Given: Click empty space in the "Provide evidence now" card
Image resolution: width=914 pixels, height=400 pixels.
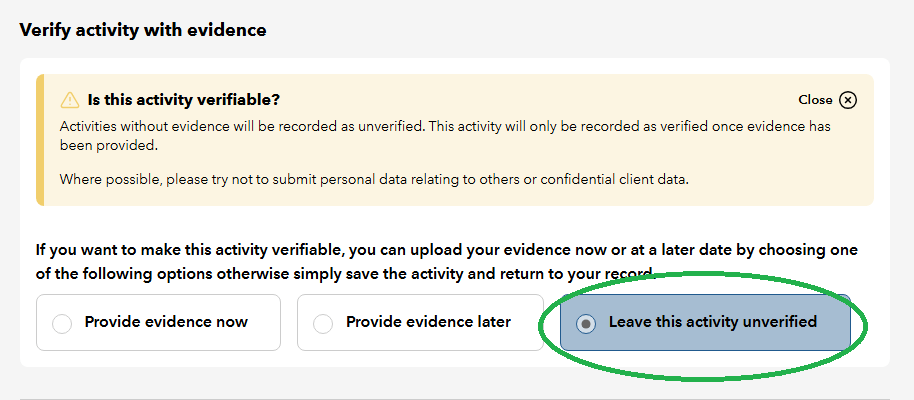Looking at the screenshot, I should pos(264,338).
